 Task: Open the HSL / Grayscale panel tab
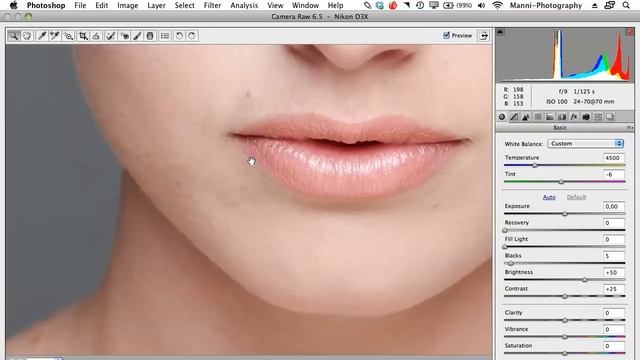[x=538, y=117]
